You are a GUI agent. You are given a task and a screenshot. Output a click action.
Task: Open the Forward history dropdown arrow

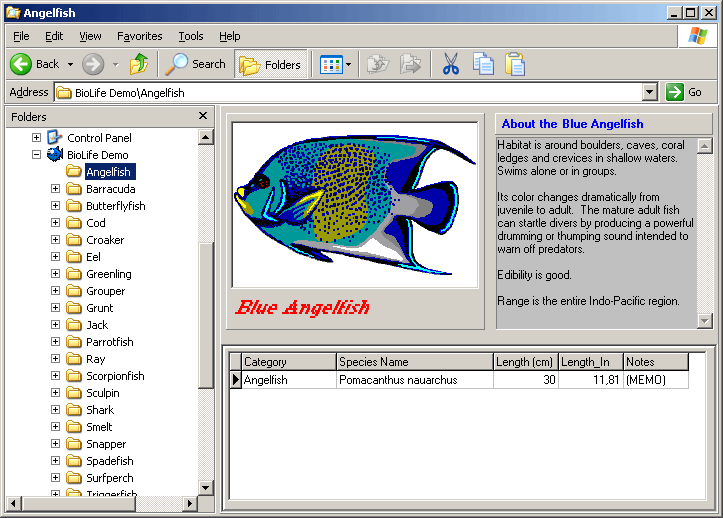115,64
